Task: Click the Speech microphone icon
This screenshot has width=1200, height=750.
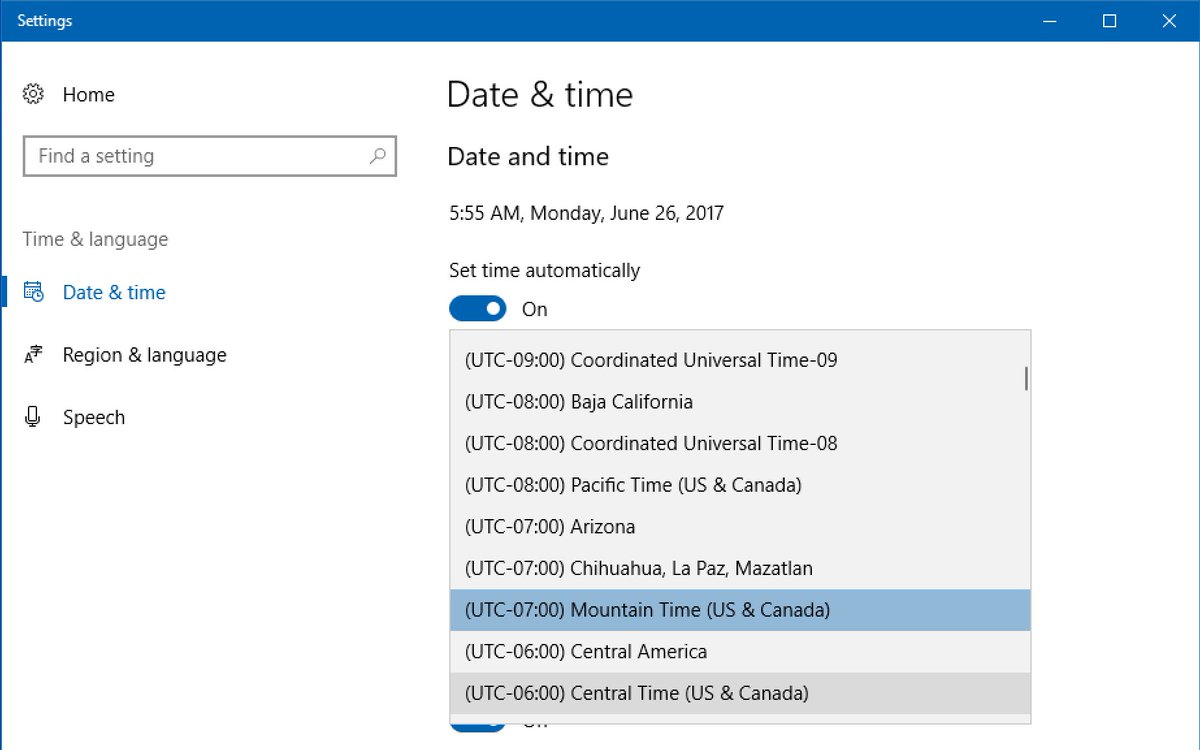Action: pyautogui.click(x=33, y=417)
